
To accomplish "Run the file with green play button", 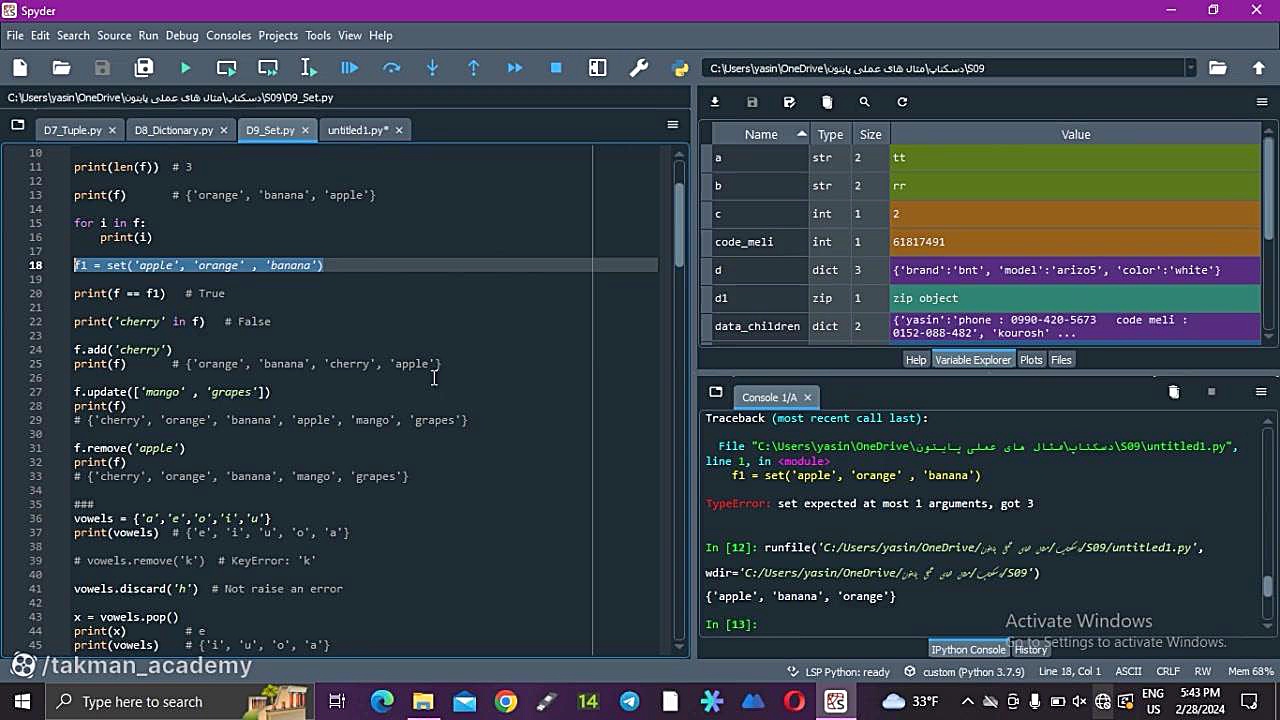I will coord(185,68).
